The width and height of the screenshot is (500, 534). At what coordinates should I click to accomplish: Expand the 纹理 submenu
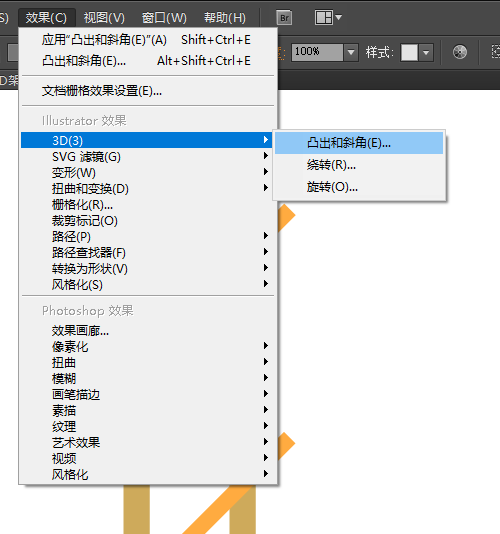point(146,426)
